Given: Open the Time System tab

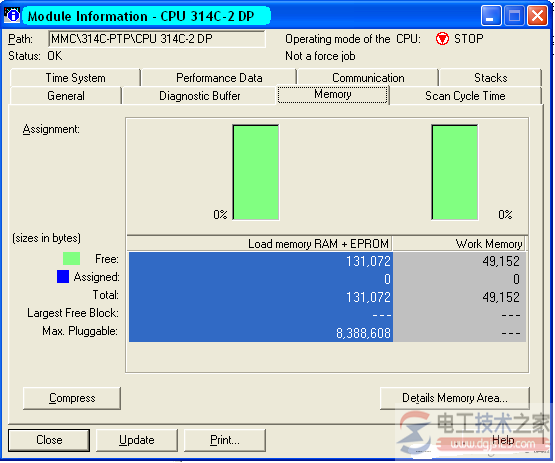Looking at the screenshot, I should click(x=75, y=78).
